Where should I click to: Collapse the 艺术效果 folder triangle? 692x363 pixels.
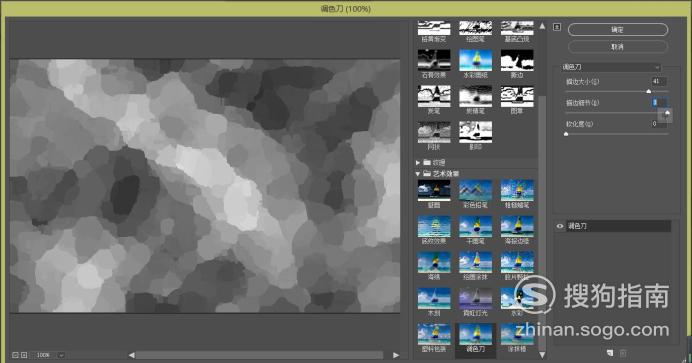tap(417, 174)
